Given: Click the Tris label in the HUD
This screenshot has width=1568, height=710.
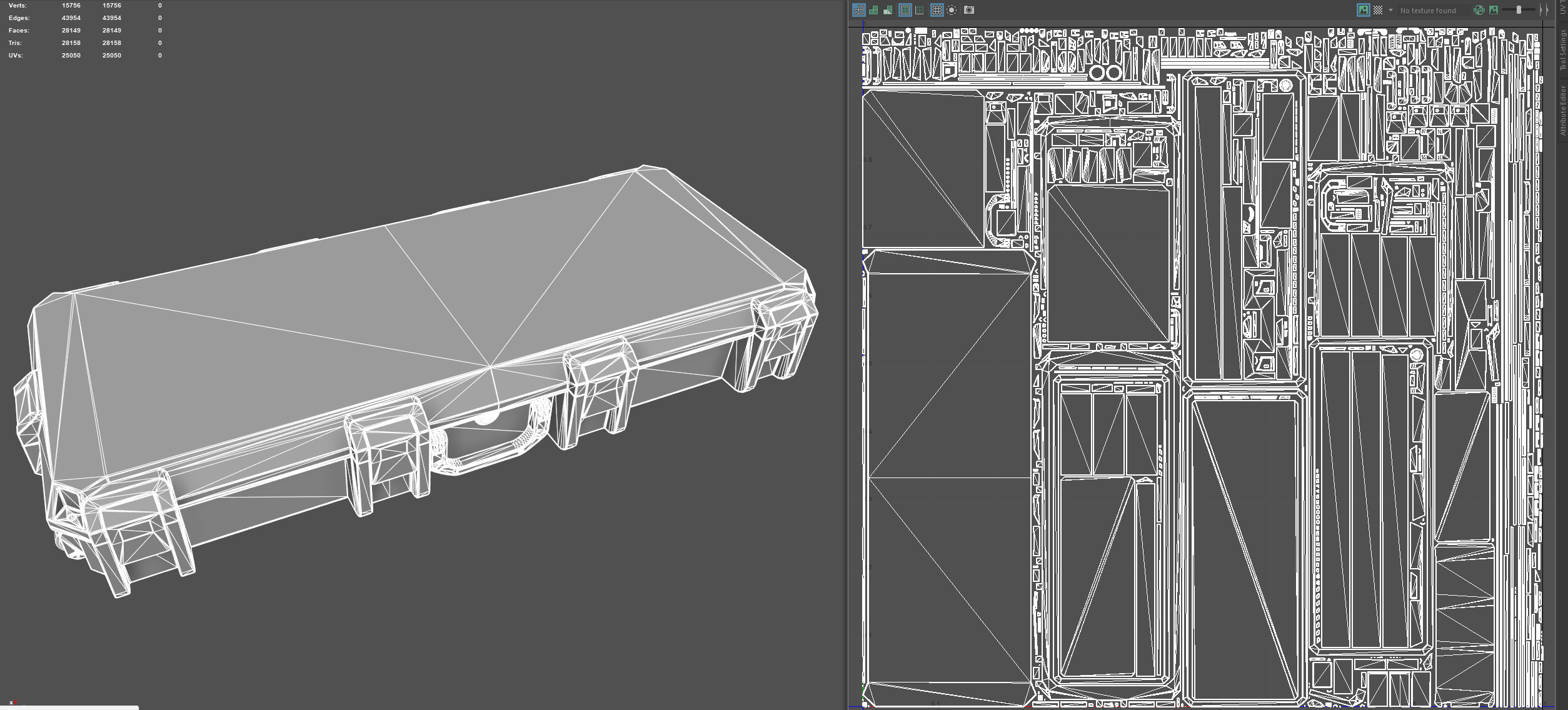Looking at the screenshot, I should coord(15,42).
